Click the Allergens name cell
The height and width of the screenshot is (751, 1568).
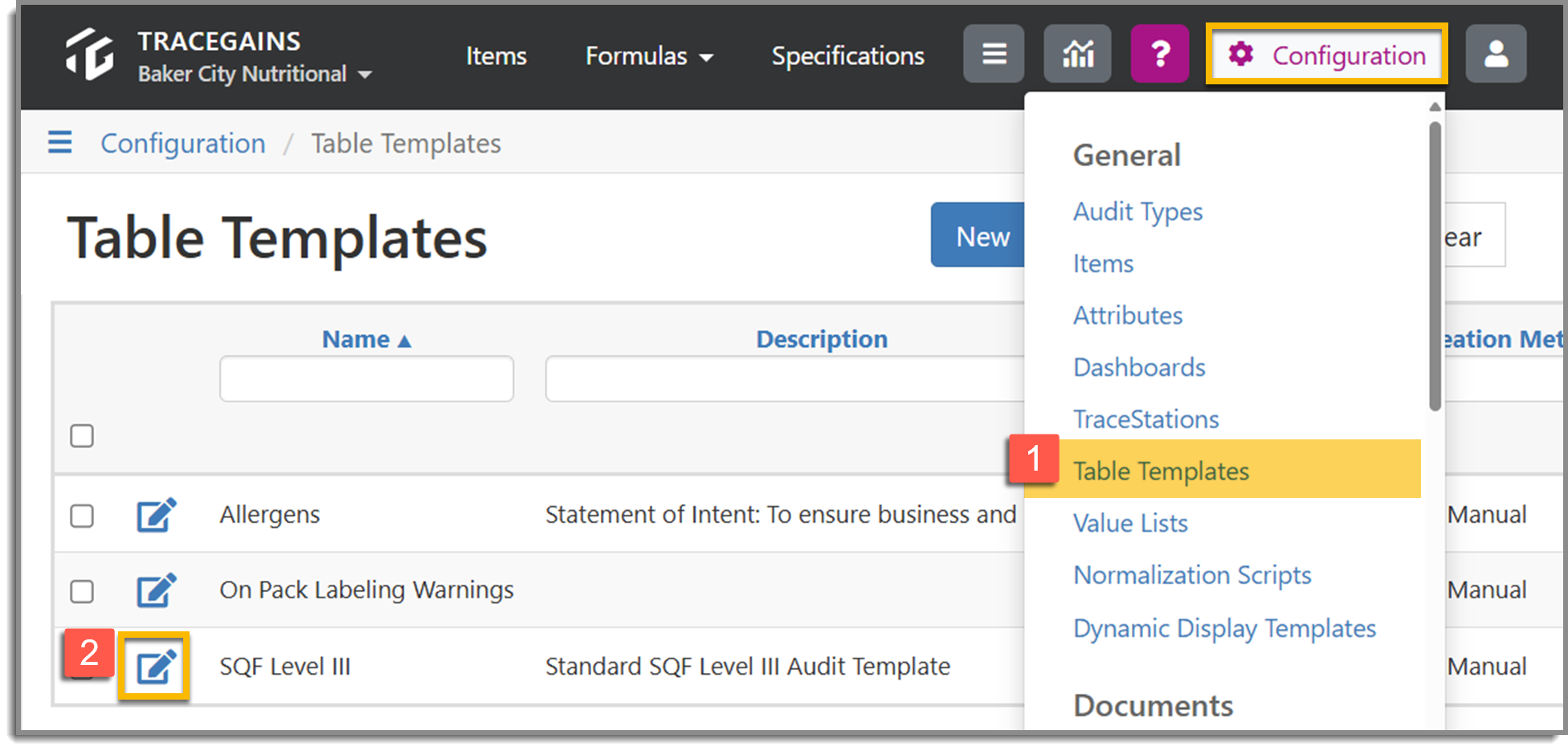[270, 515]
